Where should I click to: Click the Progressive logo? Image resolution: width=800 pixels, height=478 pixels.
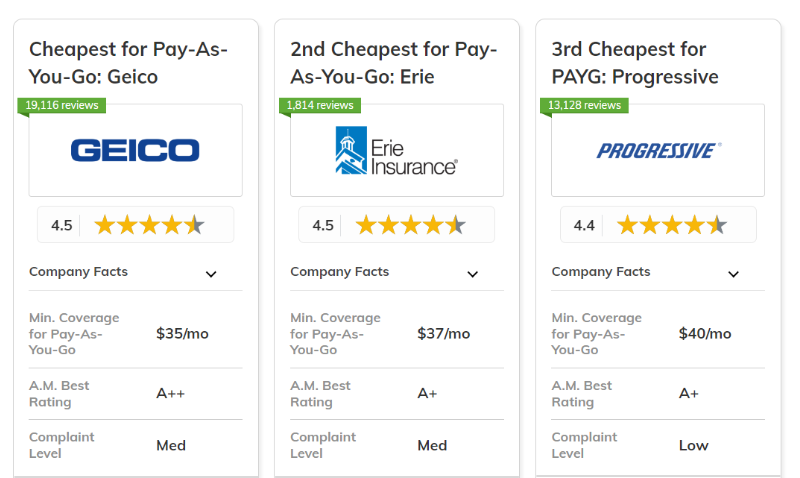658,151
